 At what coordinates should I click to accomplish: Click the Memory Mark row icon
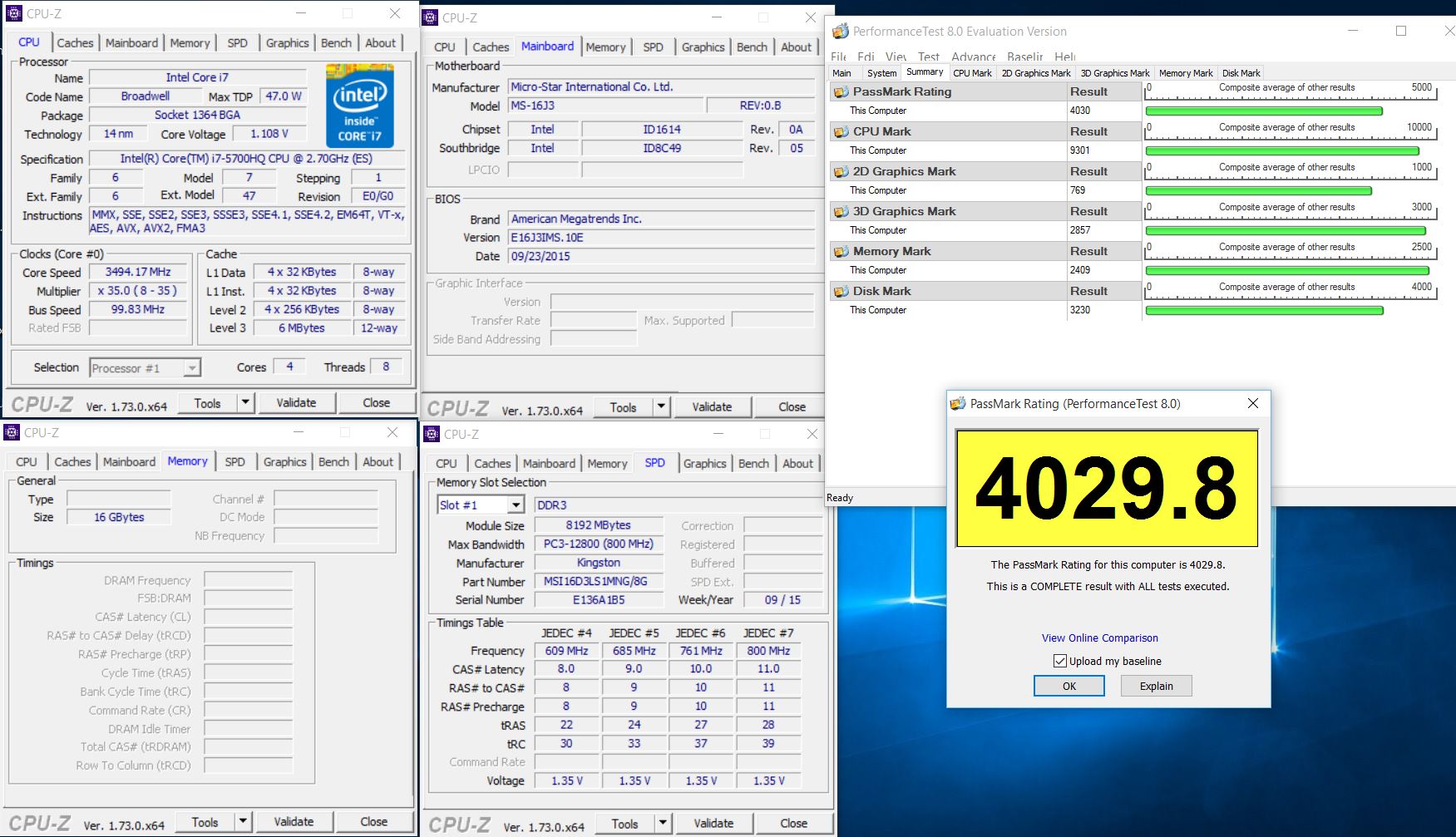click(x=841, y=251)
